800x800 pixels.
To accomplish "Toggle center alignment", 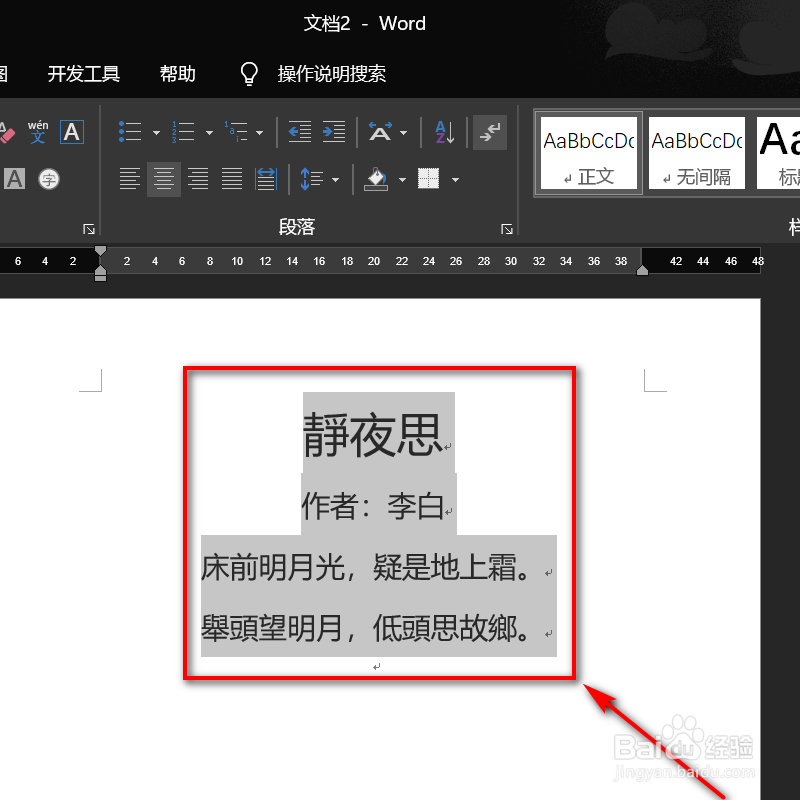I will (163, 179).
